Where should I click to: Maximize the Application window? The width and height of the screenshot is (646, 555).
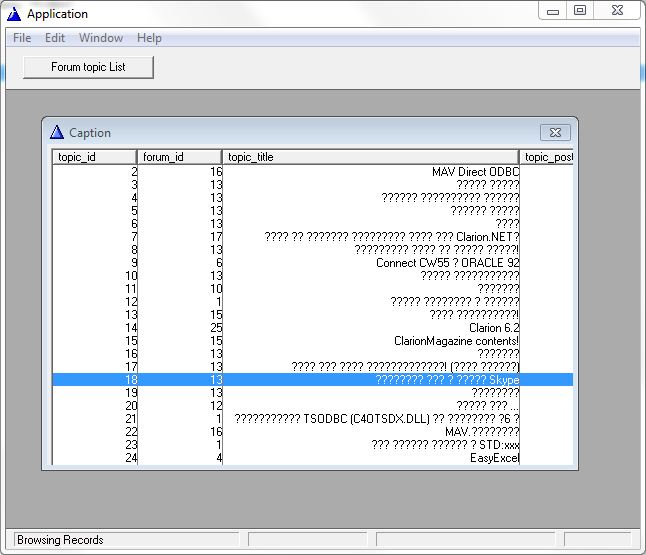580,10
